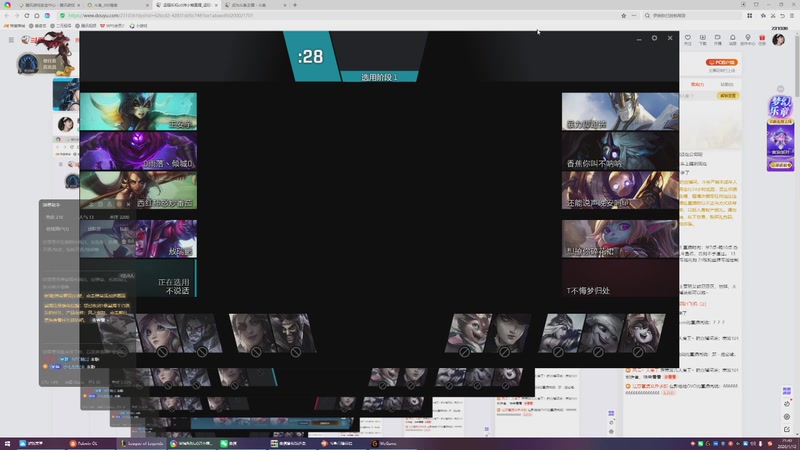Select red chat tab in Douyu side panel

point(697,84)
